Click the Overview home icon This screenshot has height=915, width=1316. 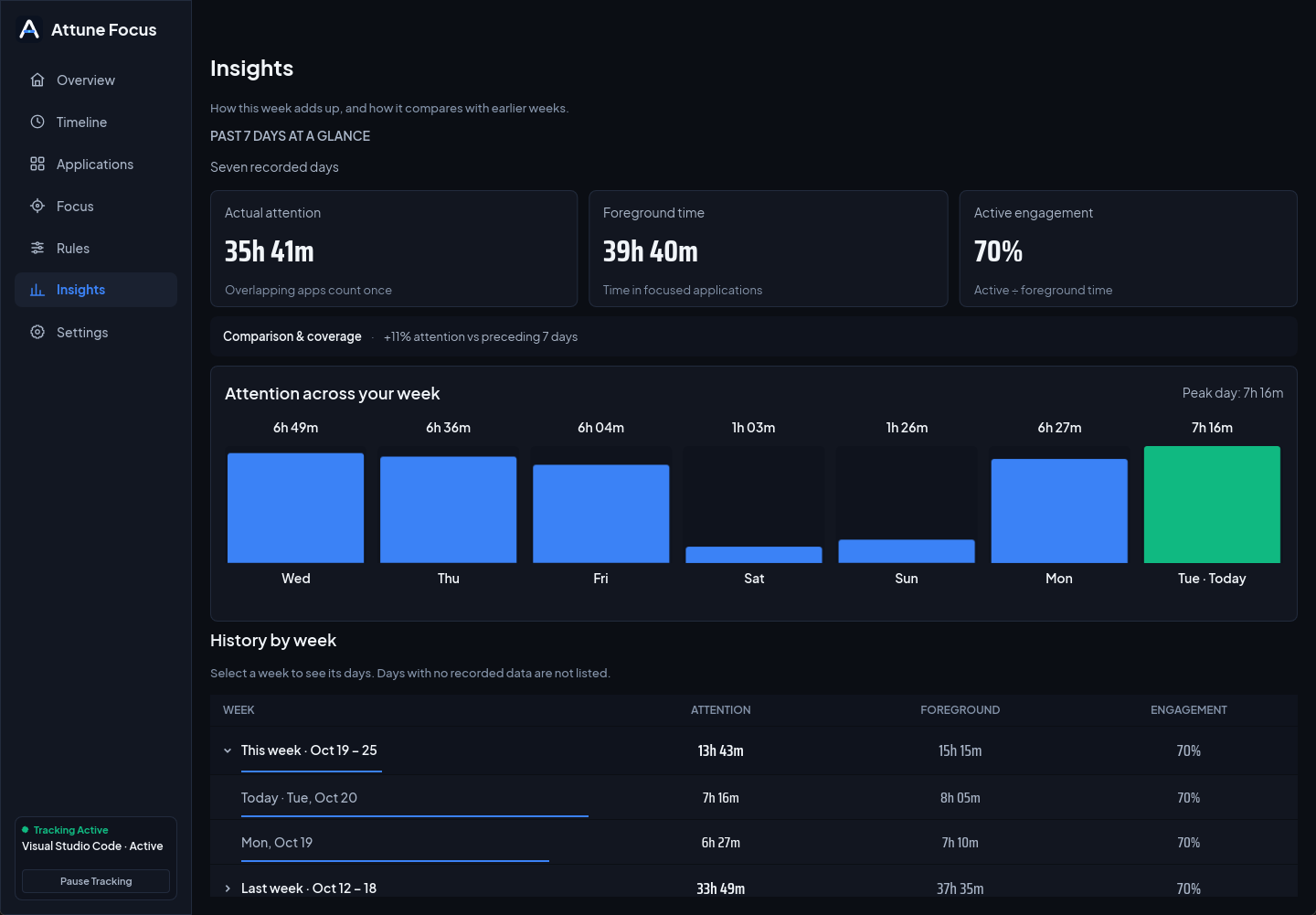coord(37,80)
